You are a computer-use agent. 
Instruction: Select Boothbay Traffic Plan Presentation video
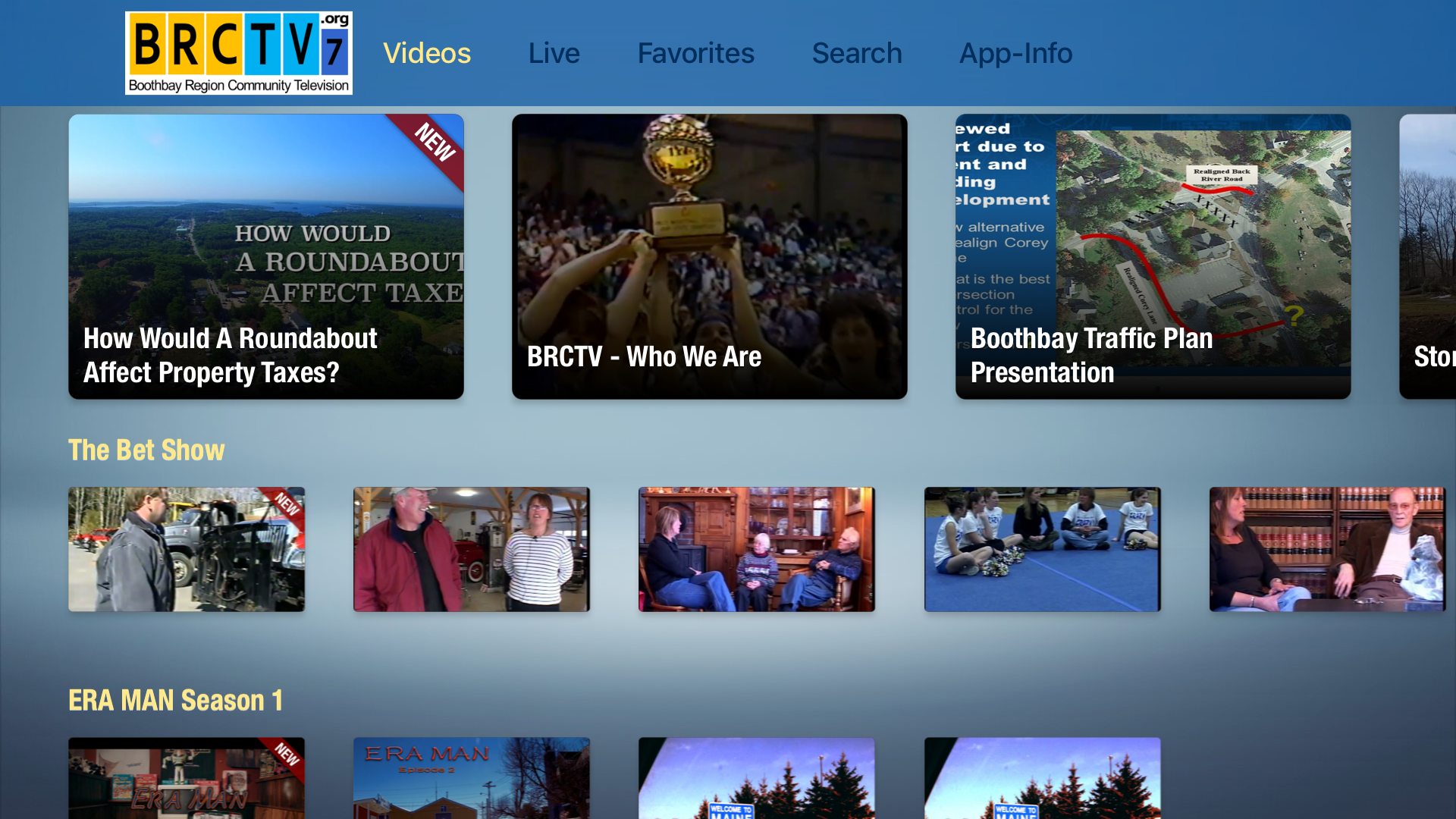pyautogui.click(x=1153, y=256)
